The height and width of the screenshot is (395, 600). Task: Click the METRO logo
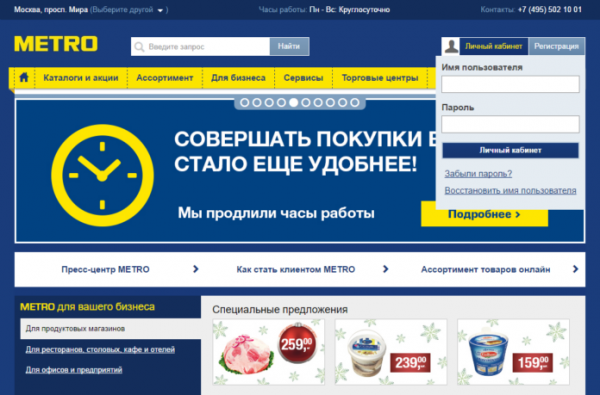56,44
